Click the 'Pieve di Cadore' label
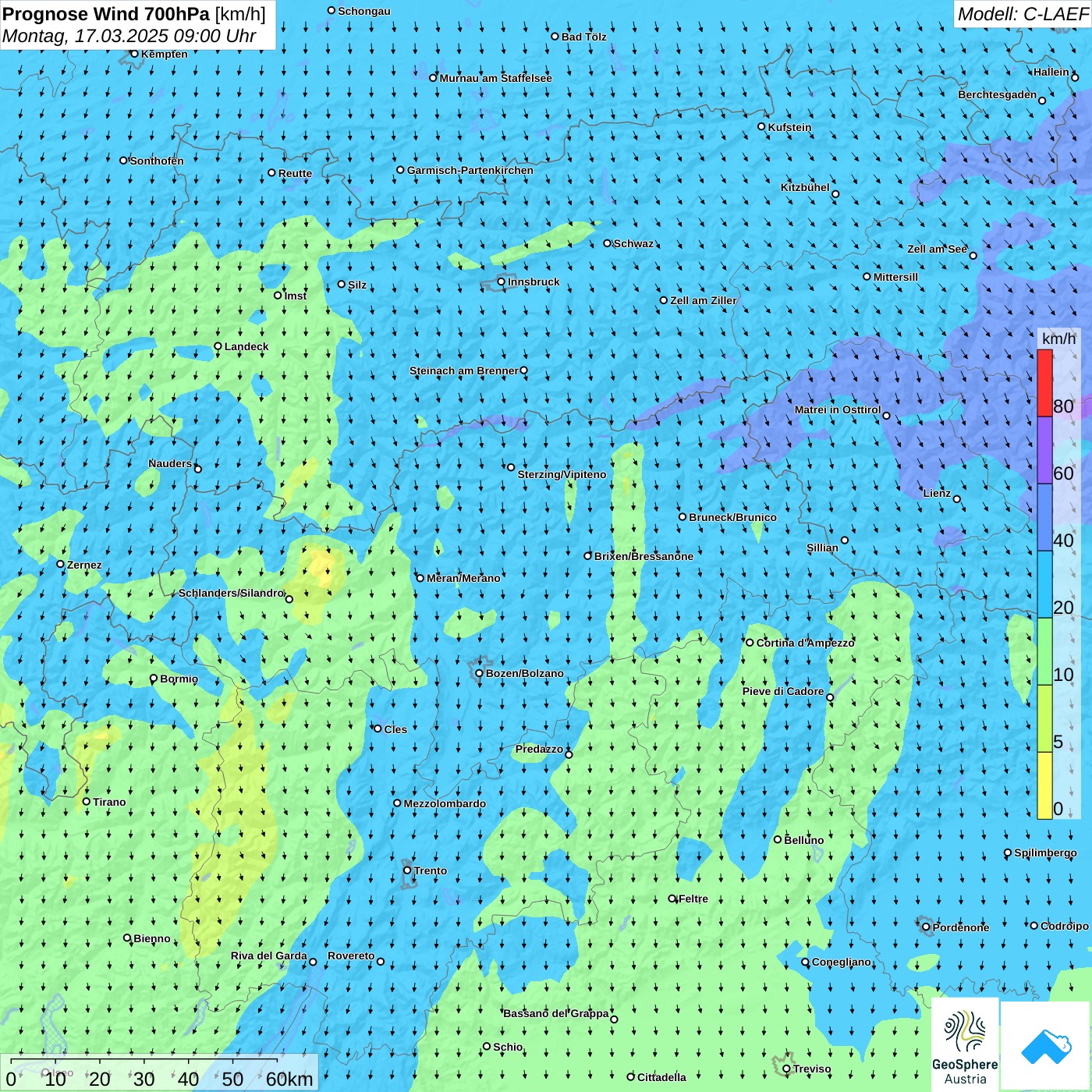Viewport: 1092px width, 1092px height. 783,691
